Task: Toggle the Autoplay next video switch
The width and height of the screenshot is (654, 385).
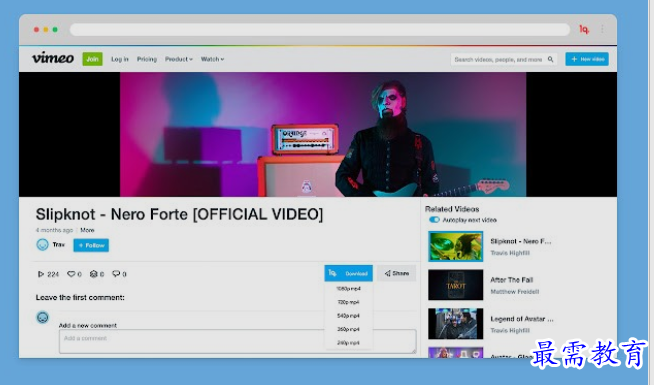Action: (434, 220)
